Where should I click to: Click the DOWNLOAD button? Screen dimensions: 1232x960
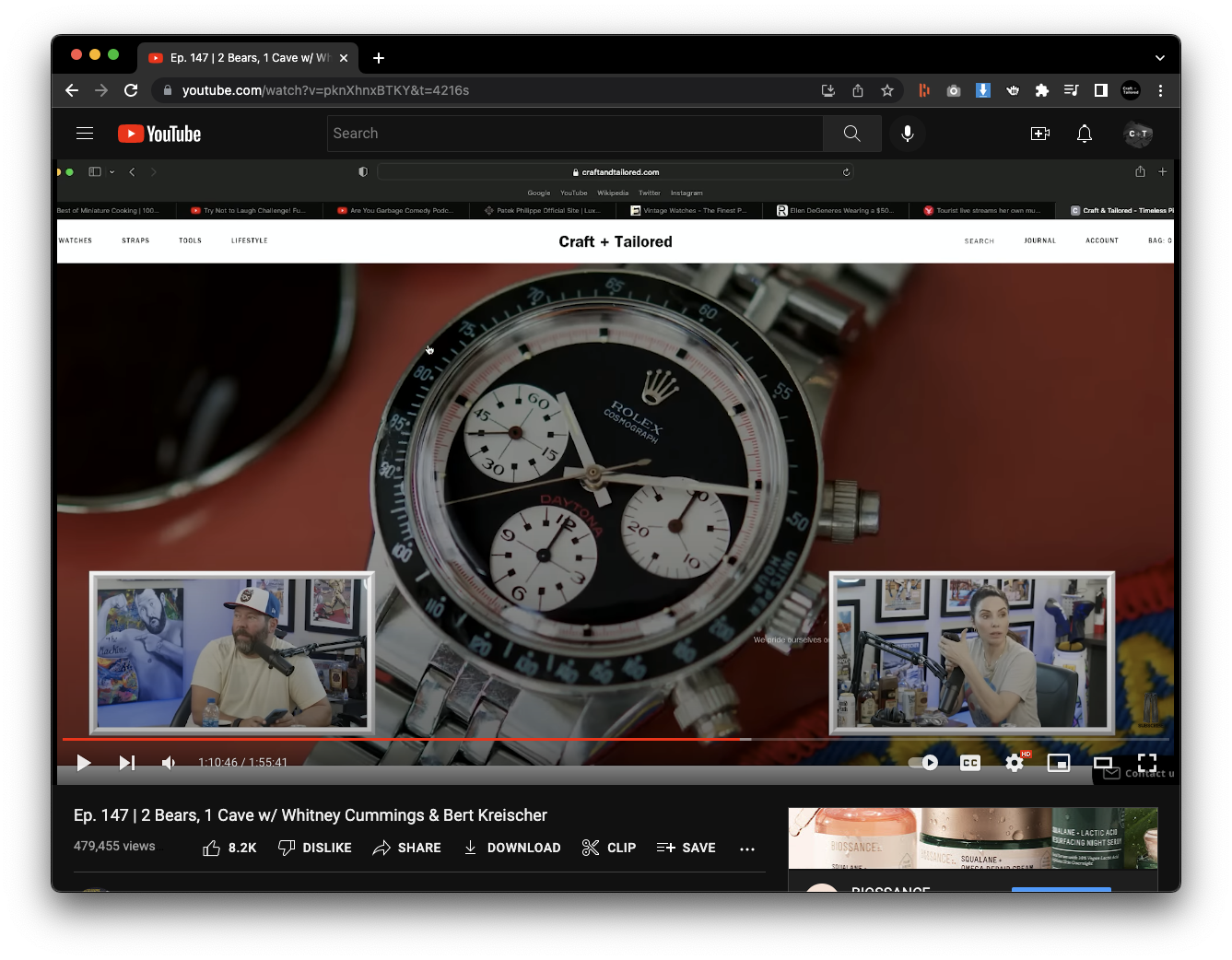click(511, 848)
